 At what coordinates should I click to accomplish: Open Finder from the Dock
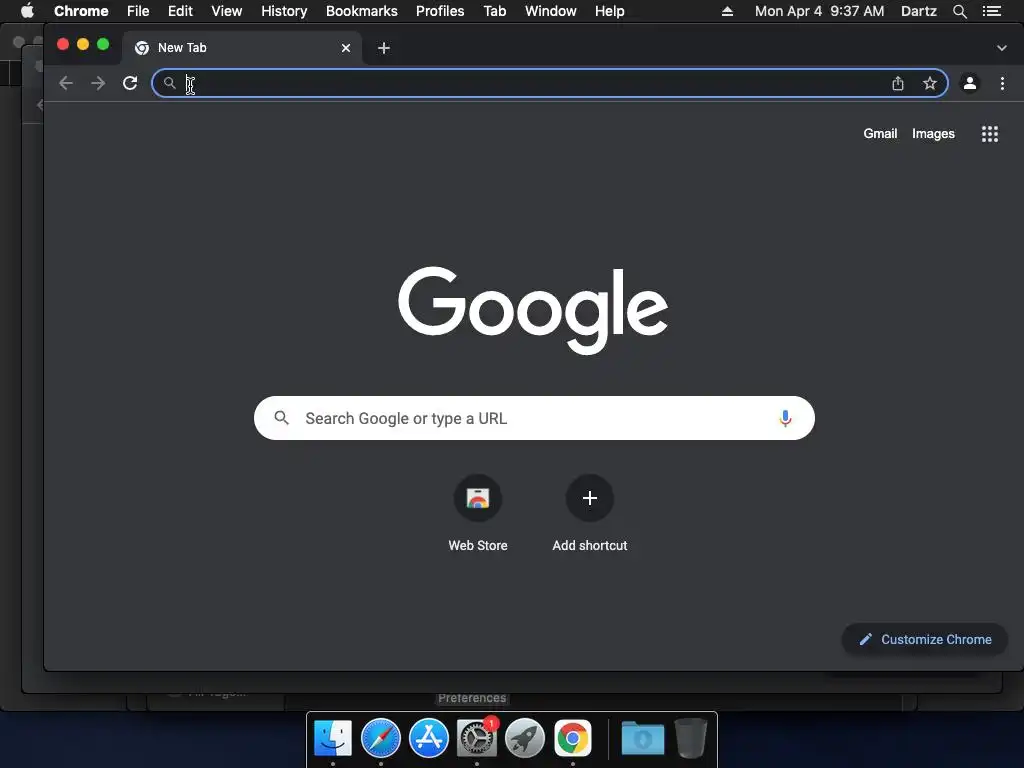pyautogui.click(x=333, y=738)
